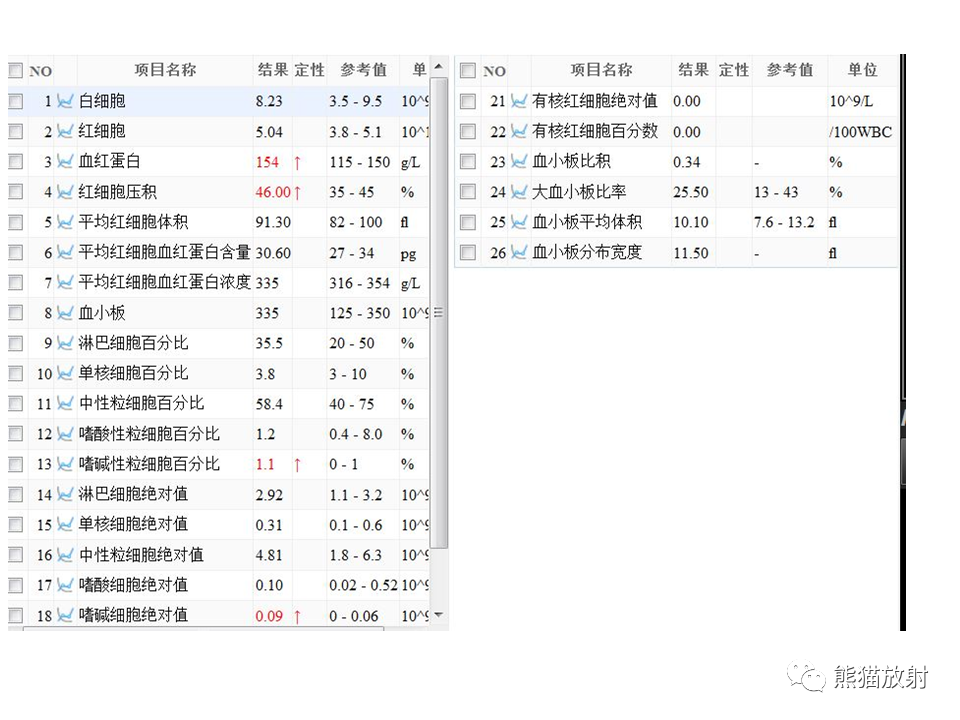Click 单位 column header in right table
The image size is (960, 720).
(x=863, y=70)
